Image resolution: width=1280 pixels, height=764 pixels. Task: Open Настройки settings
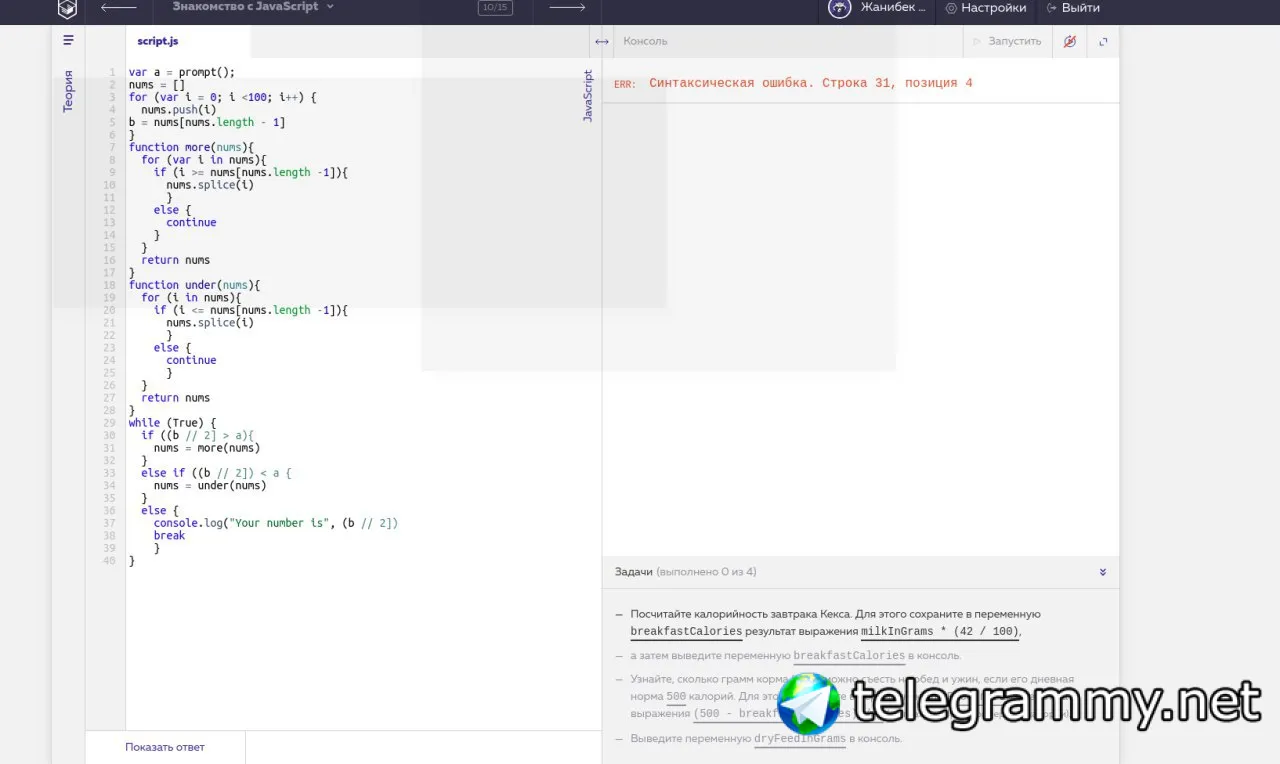[986, 8]
